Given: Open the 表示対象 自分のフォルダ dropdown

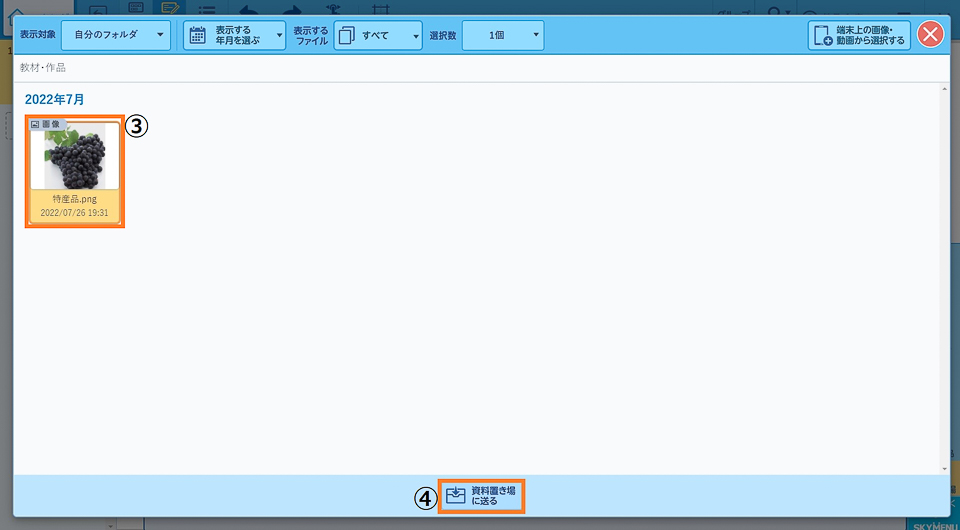Looking at the screenshot, I should pyautogui.click(x=115, y=36).
